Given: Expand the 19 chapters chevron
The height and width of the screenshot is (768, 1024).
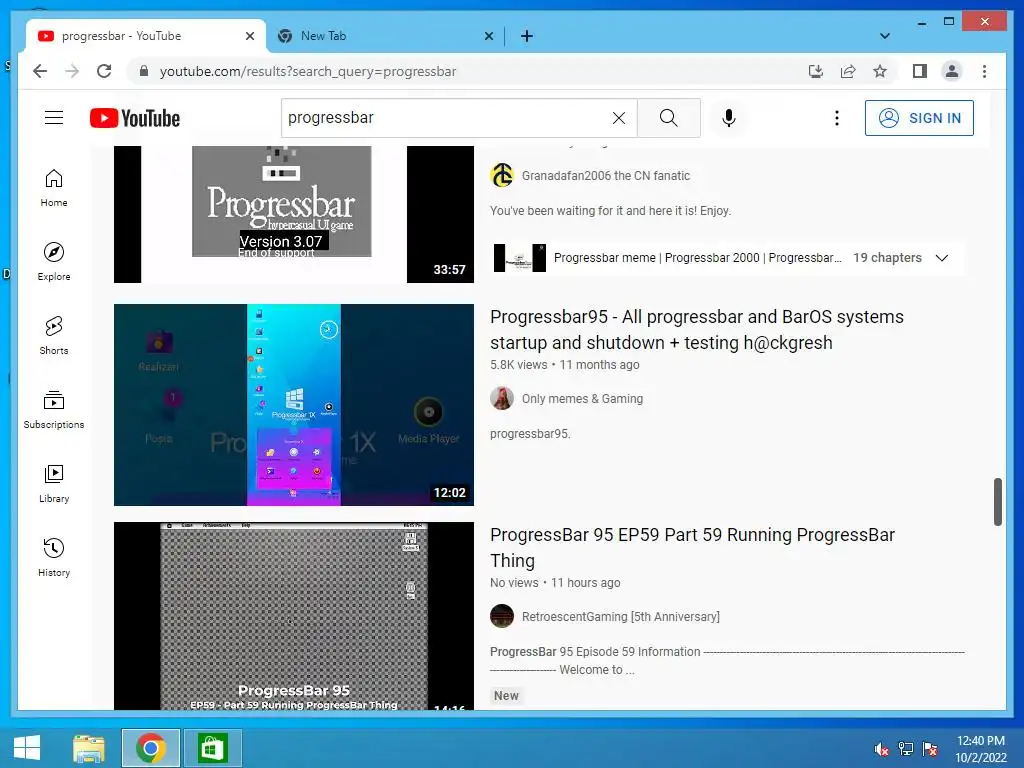Looking at the screenshot, I should 941,258.
